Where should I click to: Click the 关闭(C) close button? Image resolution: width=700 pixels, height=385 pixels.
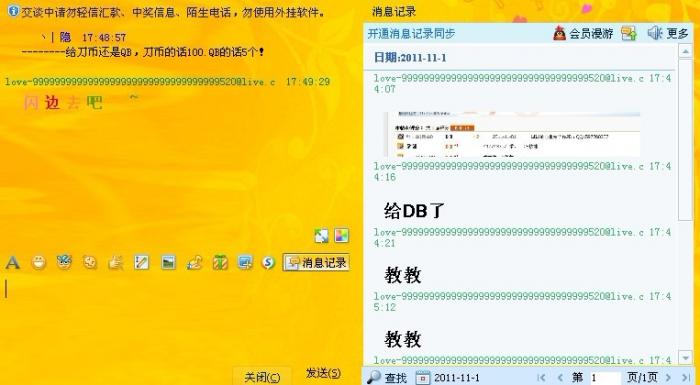coord(262,377)
